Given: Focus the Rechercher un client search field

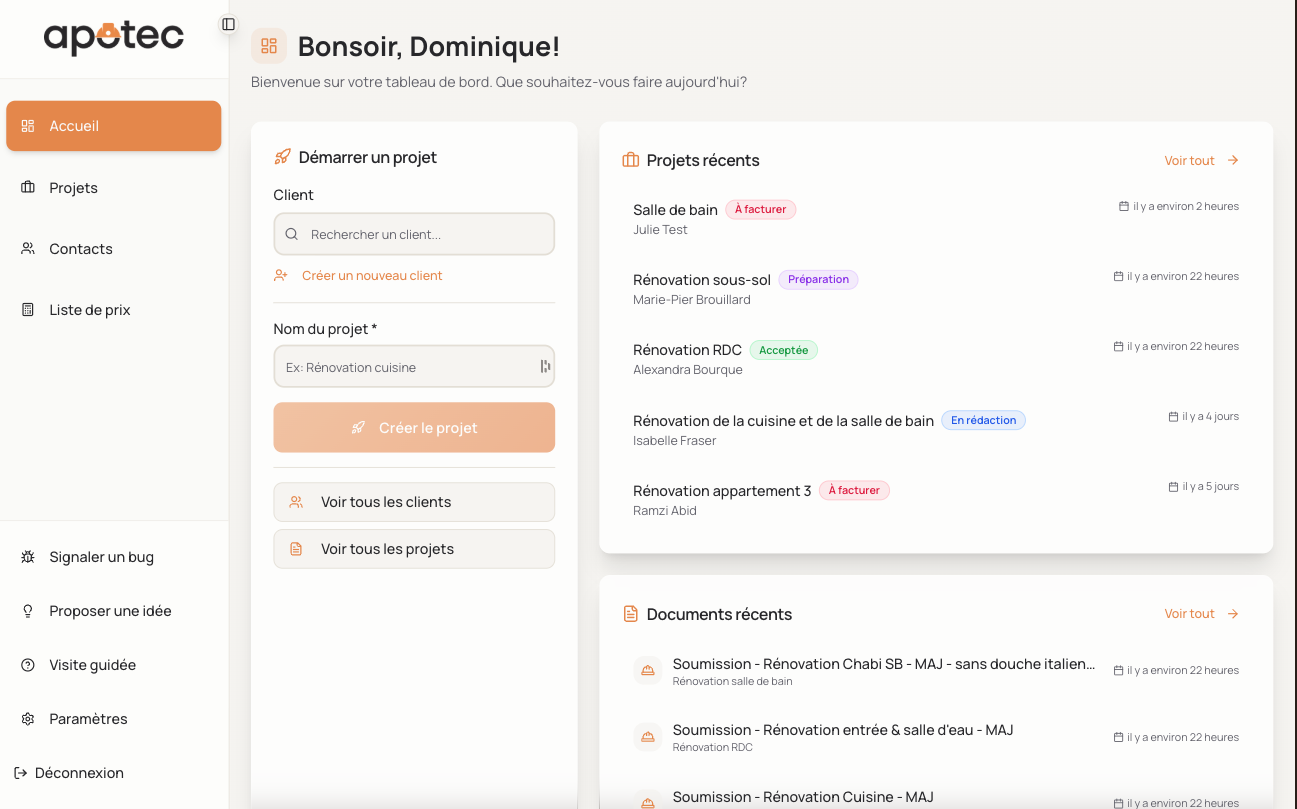Looking at the screenshot, I should tap(414, 234).
